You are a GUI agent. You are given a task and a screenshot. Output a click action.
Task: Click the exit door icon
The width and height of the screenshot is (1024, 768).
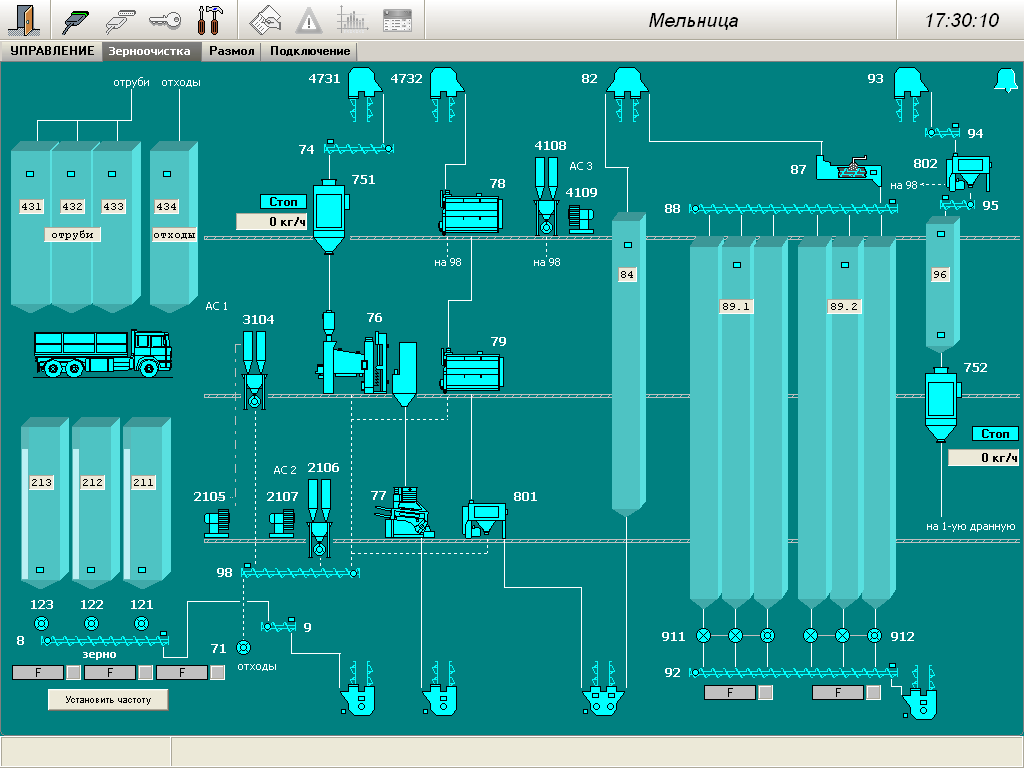pyautogui.click(x=26, y=20)
